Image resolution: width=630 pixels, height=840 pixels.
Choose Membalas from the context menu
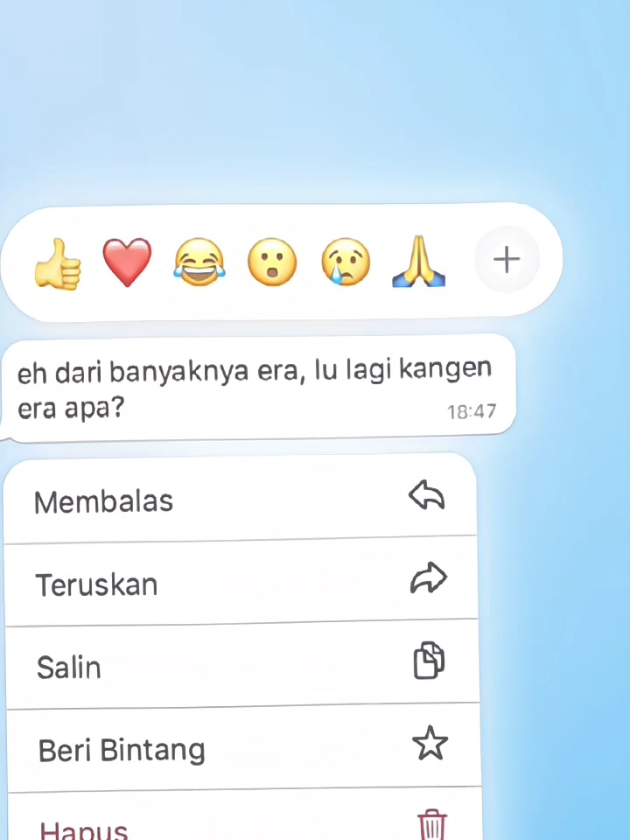pos(240,499)
